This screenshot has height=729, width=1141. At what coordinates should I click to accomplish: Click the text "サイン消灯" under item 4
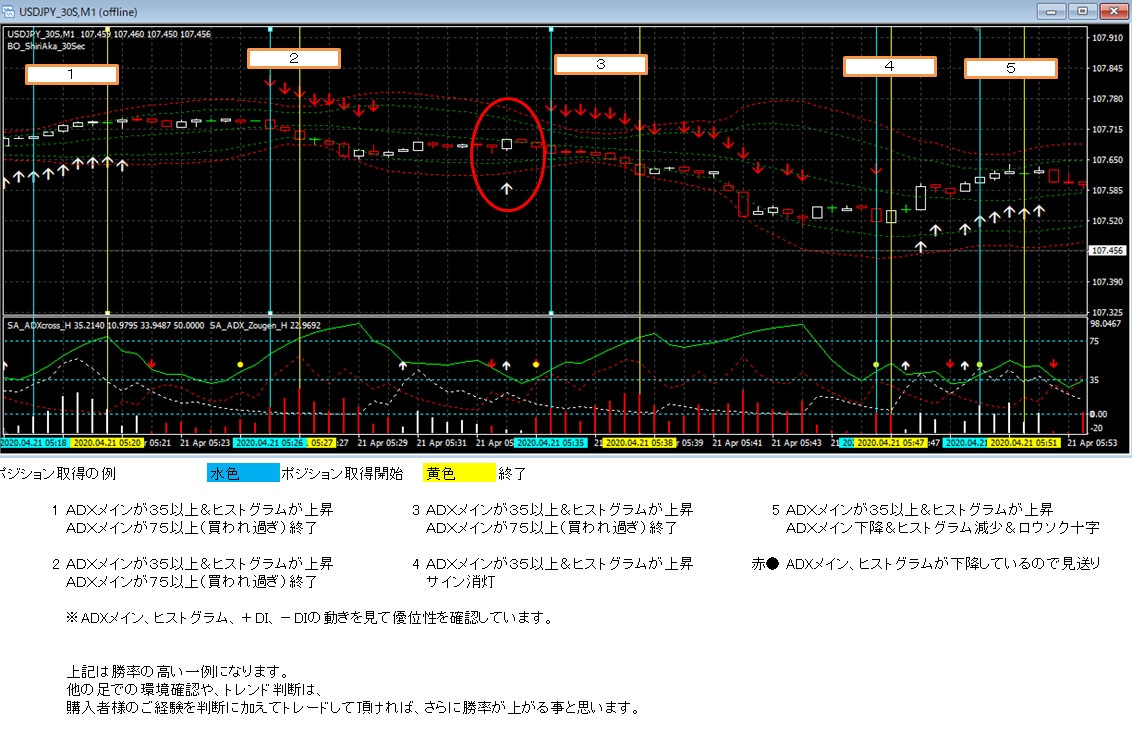[461, 581]
